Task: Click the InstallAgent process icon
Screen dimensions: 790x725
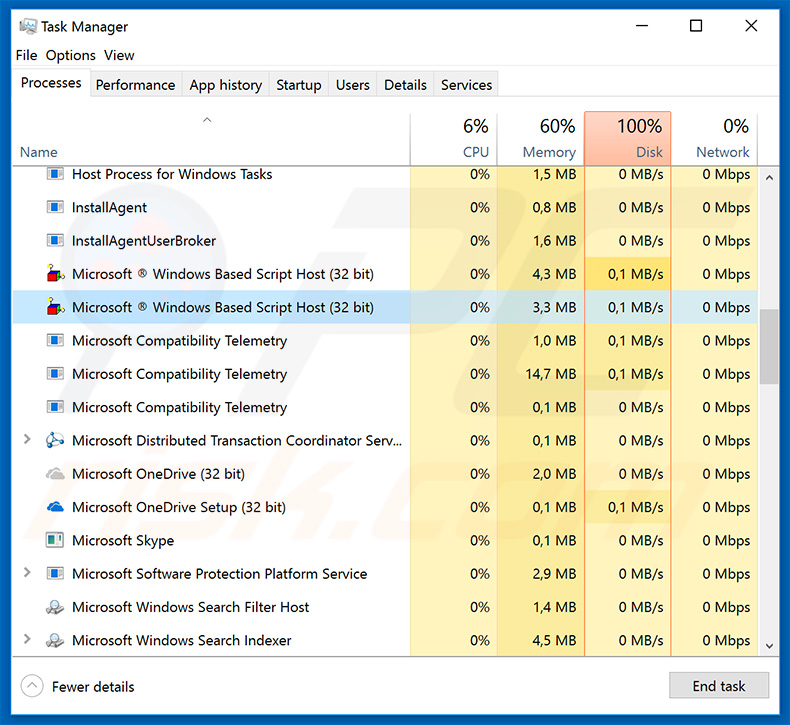Action: pyautogui.click(x=55, y=208)
